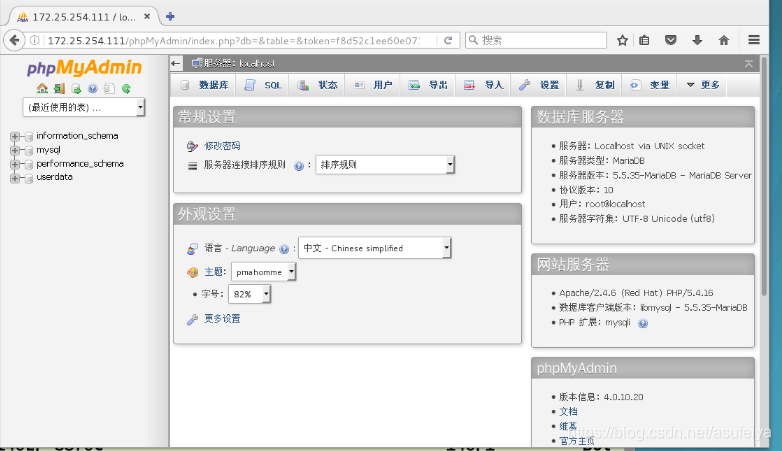Open the information_schema database

click(77, 136)
